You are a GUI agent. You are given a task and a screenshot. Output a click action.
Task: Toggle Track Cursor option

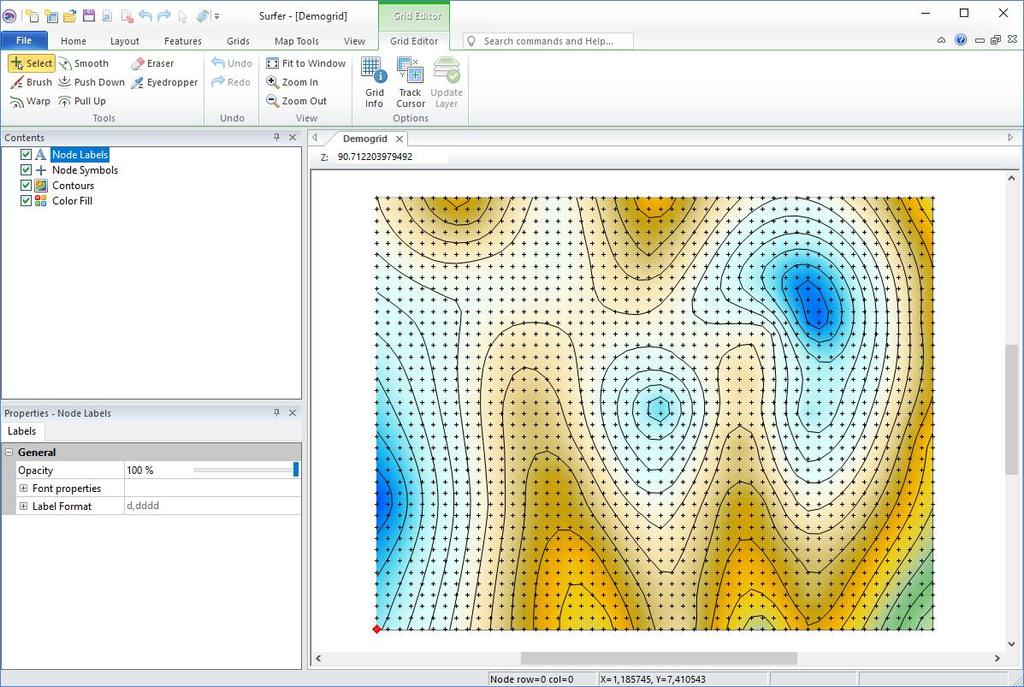[411, 82]
